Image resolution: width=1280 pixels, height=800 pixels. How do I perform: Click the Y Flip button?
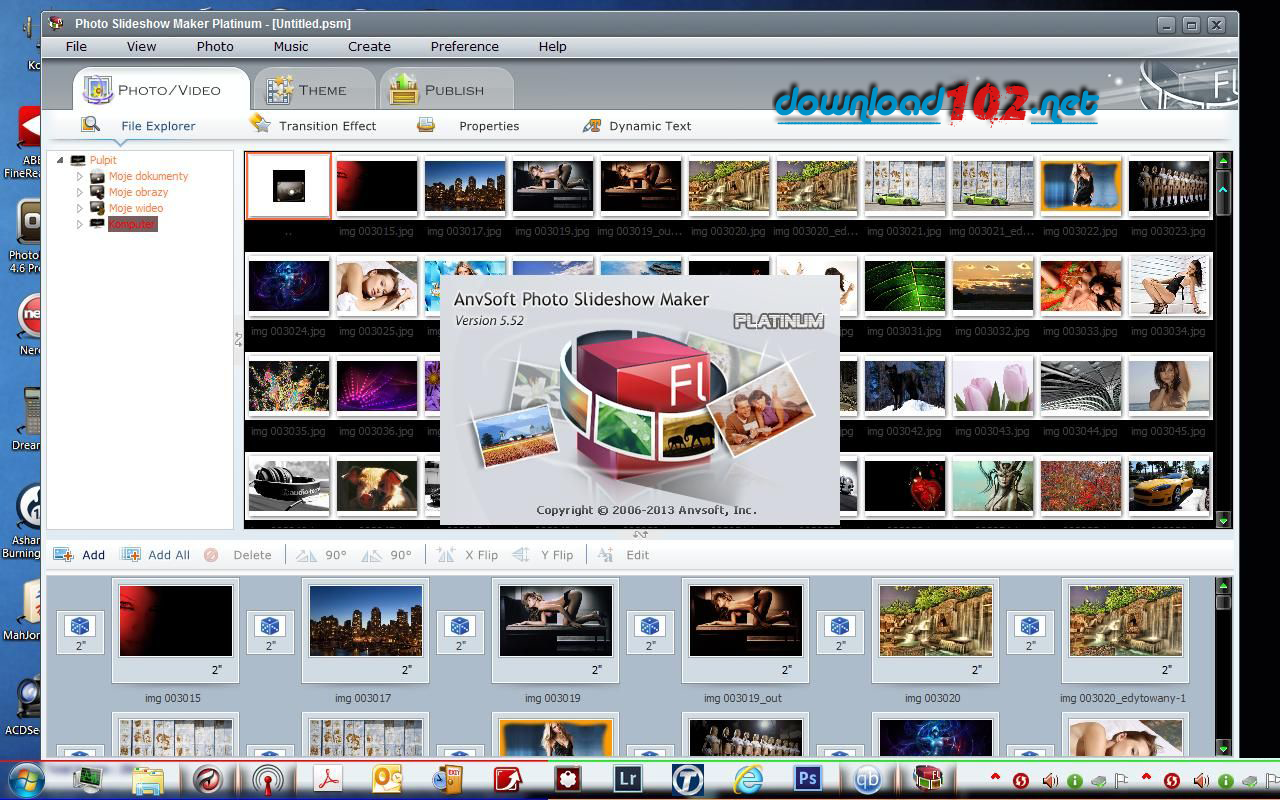click(543, 555)
